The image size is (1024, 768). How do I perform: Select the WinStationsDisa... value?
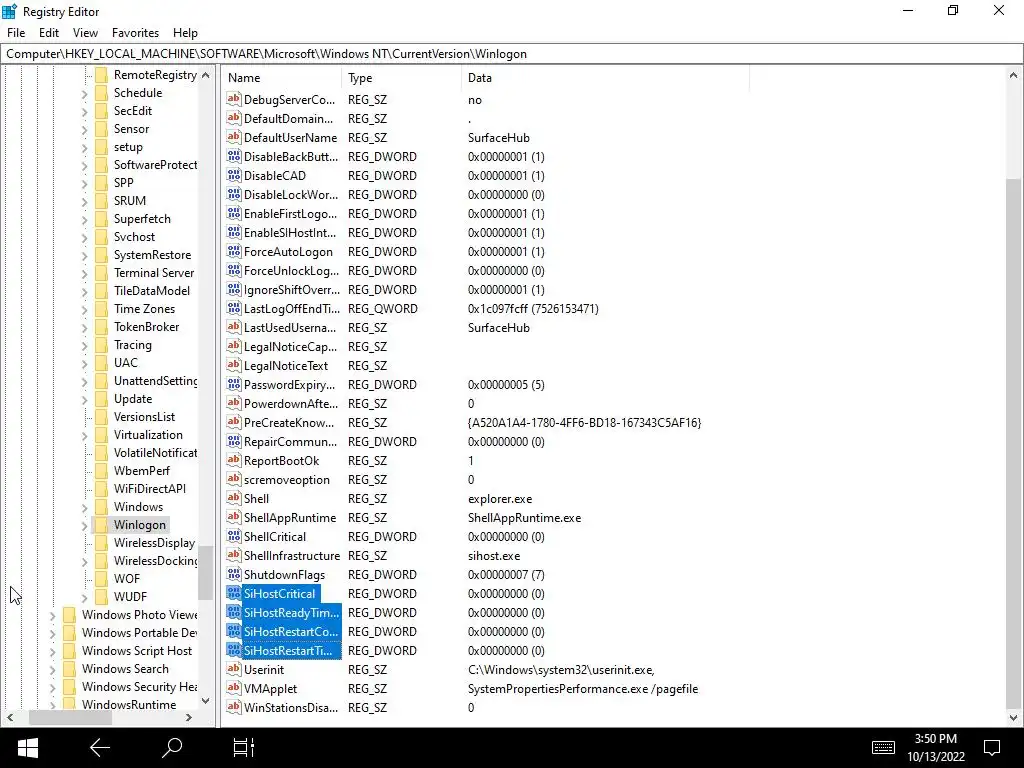(291, 707)
